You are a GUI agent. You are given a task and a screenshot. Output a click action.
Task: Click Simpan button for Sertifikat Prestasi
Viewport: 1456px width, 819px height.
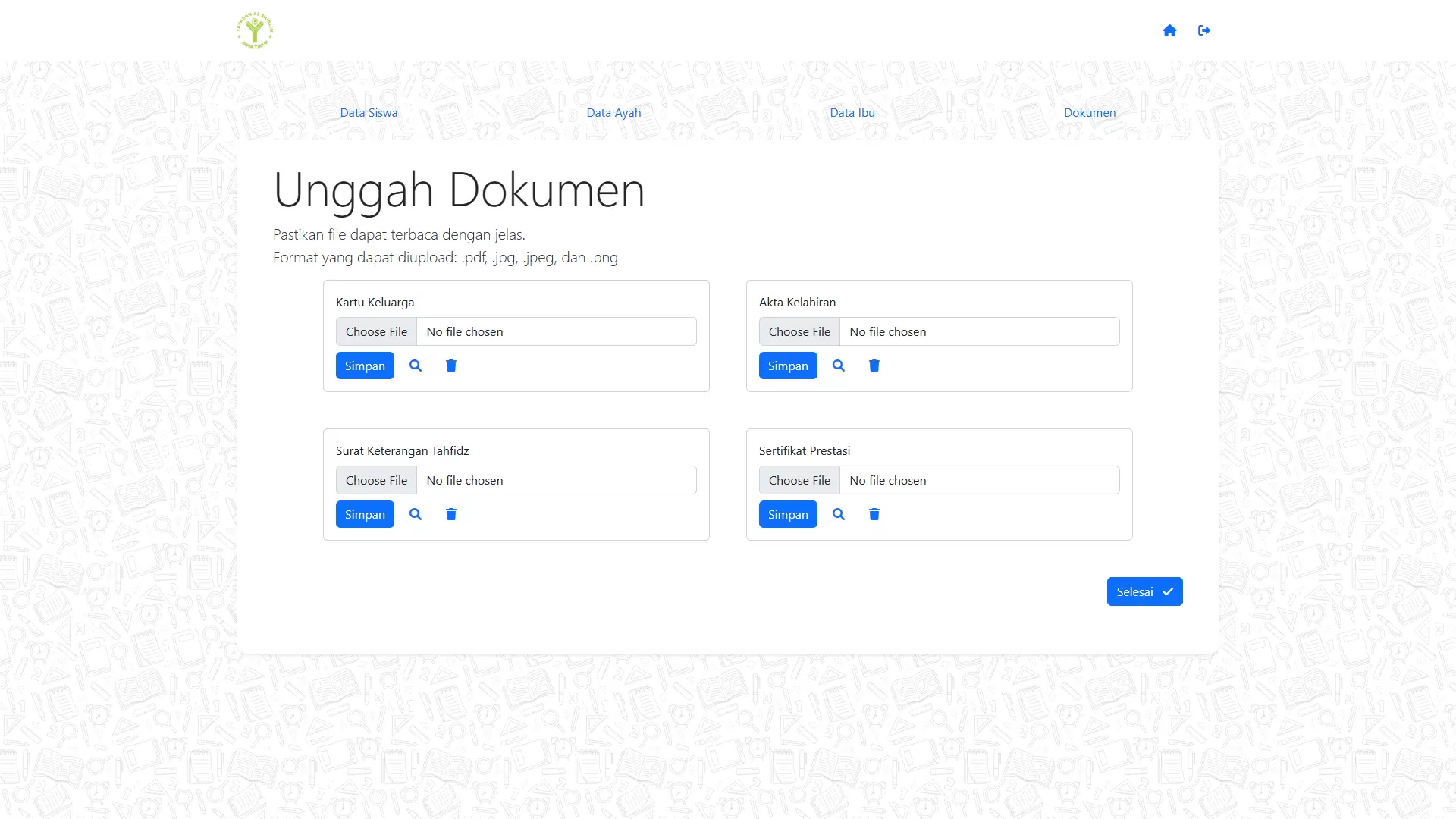788,513
